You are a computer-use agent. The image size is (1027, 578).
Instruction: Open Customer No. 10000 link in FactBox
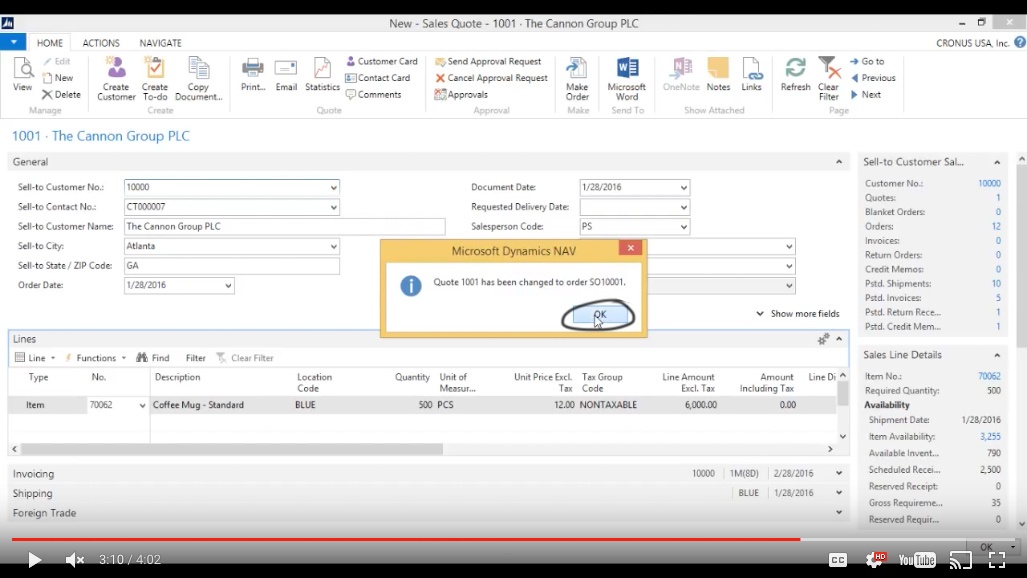989,183
